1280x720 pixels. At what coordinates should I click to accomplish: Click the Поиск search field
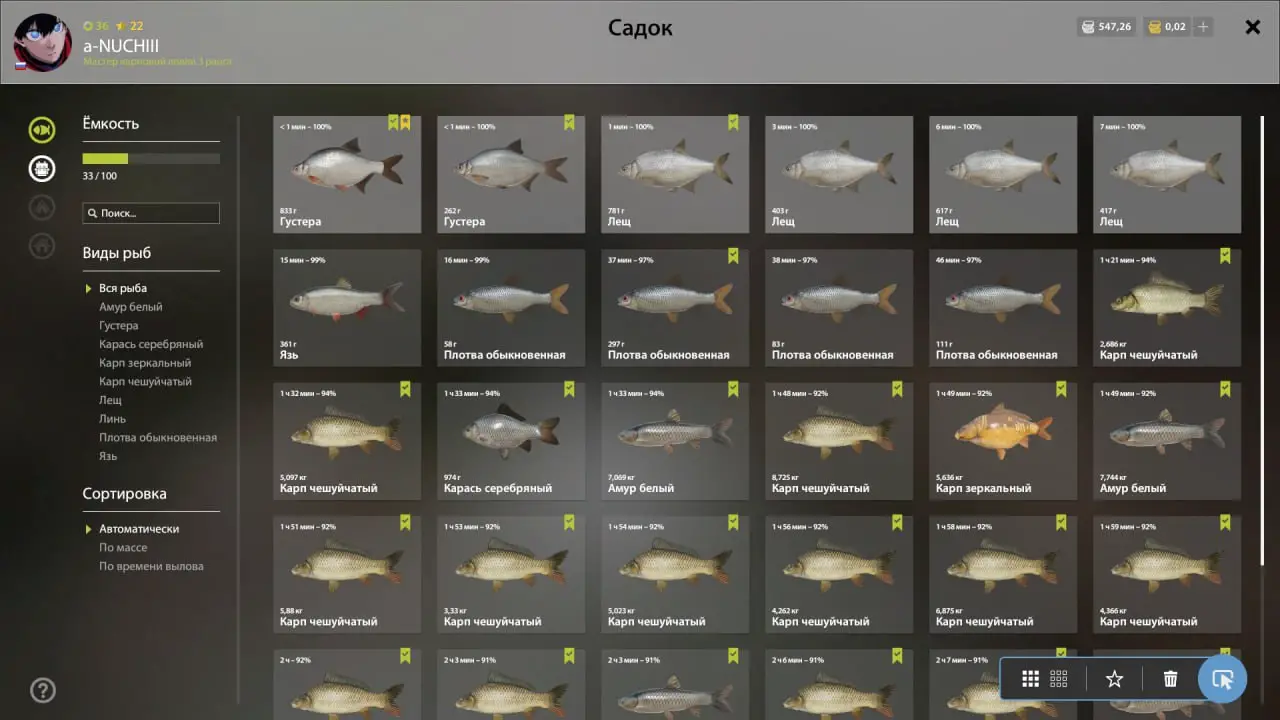pos(151,213)
